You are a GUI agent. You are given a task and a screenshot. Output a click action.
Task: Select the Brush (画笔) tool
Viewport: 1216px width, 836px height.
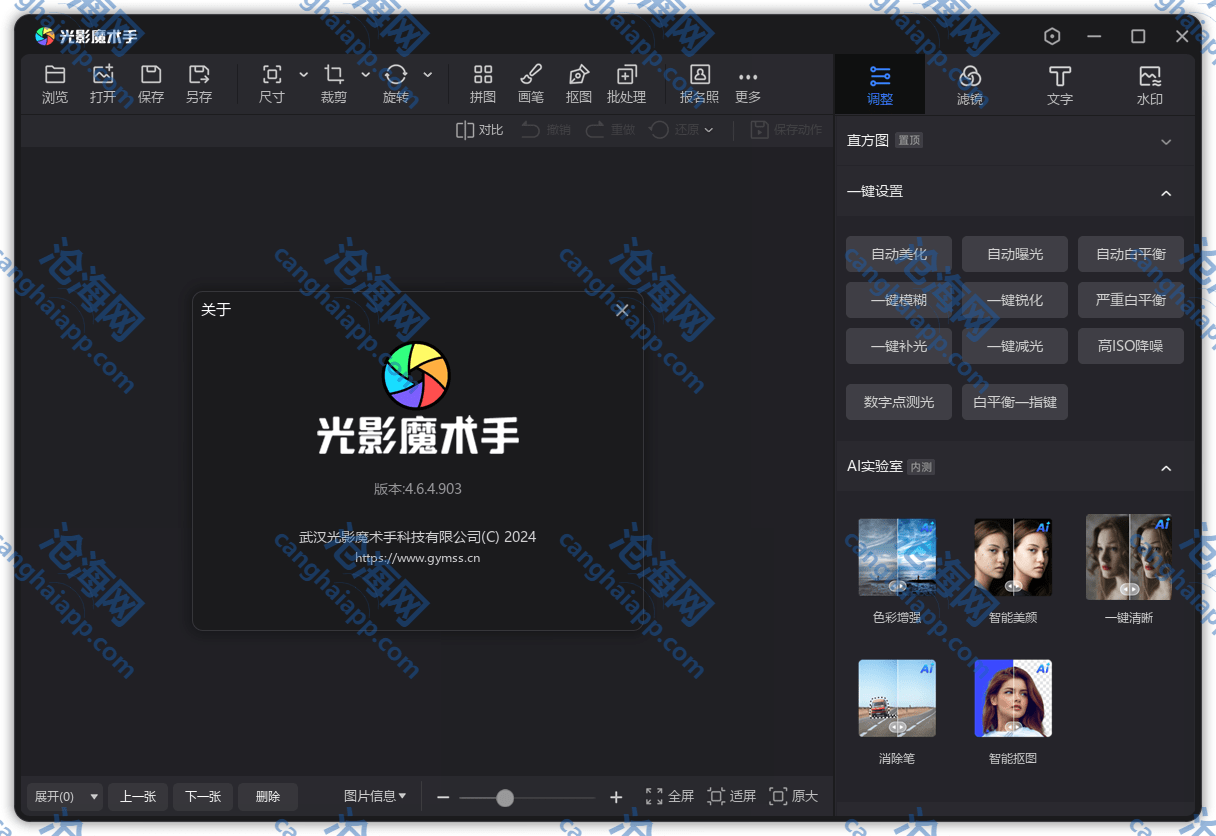tap(531, 75)
